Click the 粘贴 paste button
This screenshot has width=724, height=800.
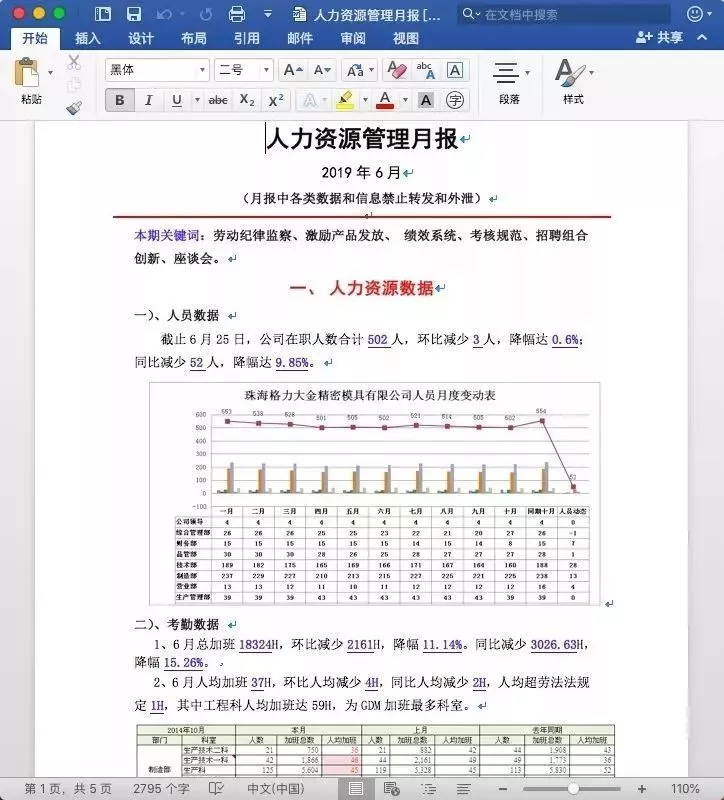click(x=28, y=81)
